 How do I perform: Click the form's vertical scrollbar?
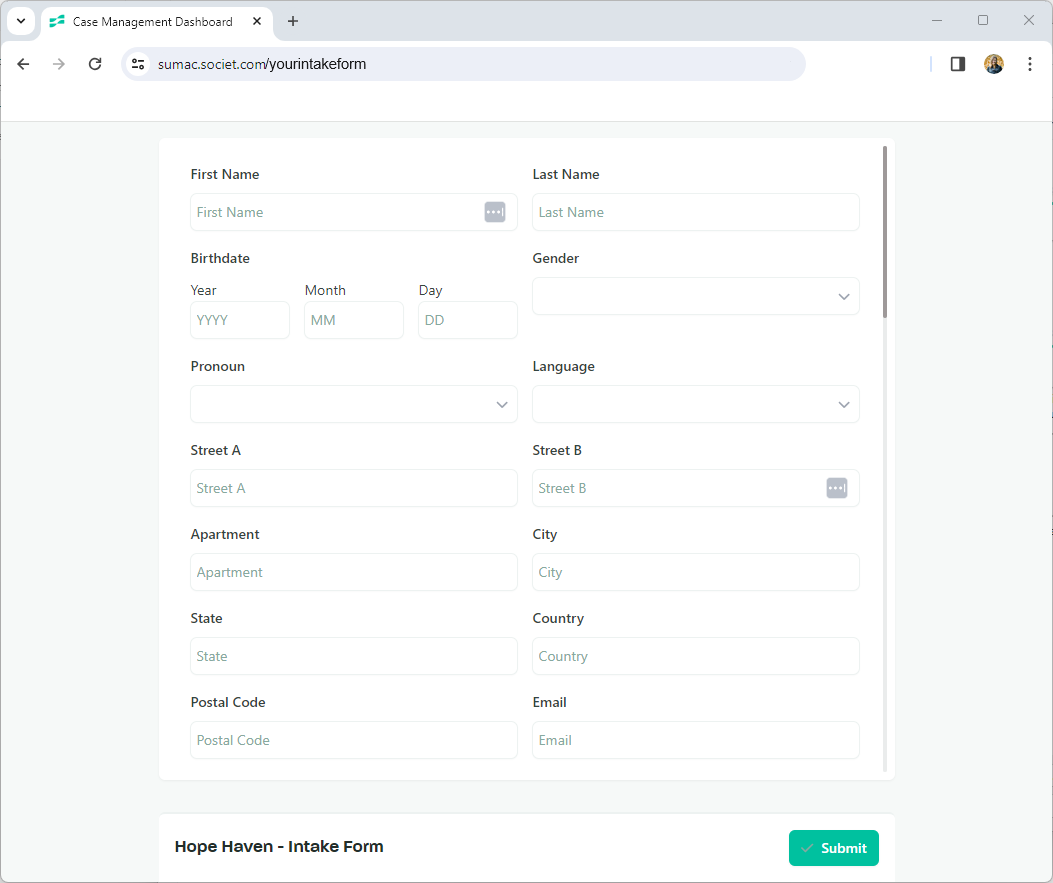pos(884,232)
